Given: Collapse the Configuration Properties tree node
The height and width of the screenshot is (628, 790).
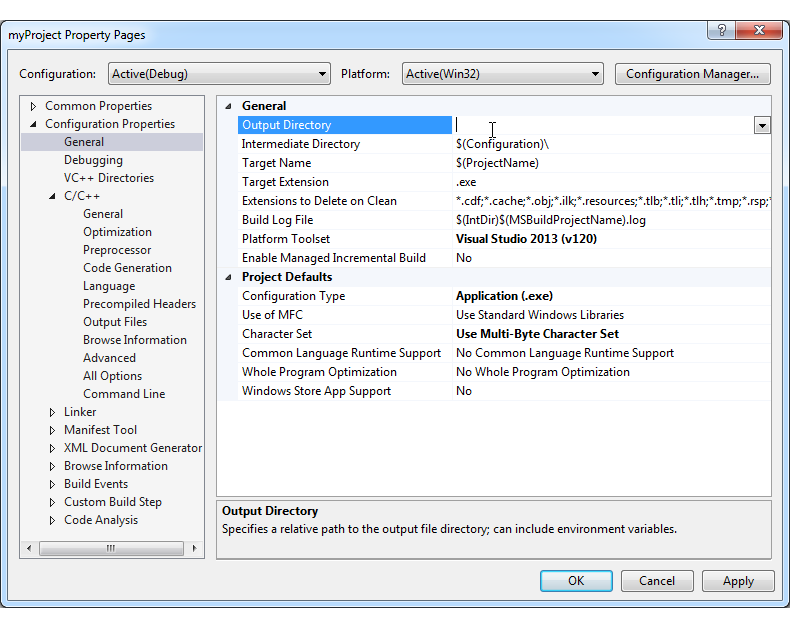Looking at the screenshot, I should [33, 124].
